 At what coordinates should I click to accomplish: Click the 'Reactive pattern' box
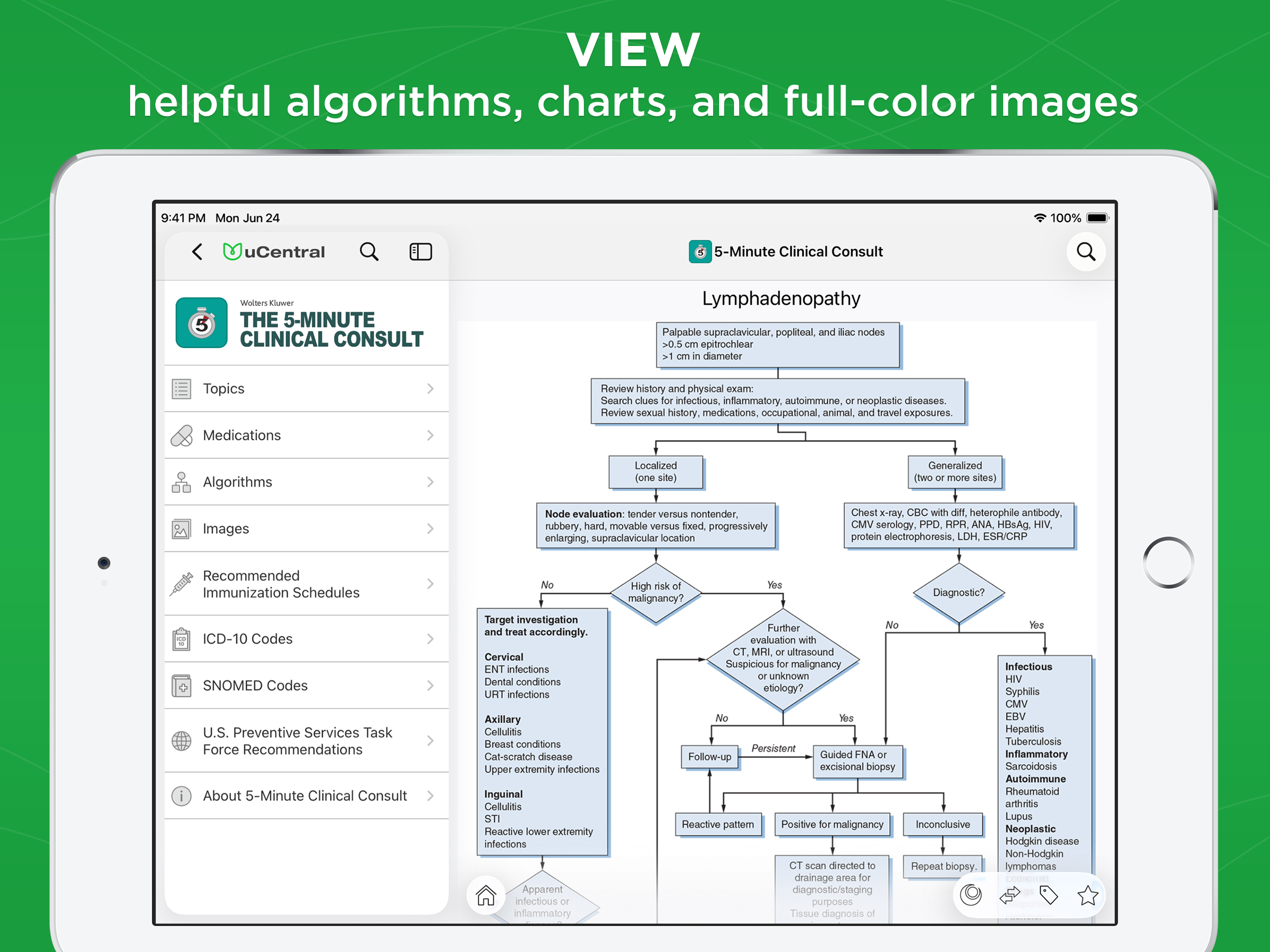coord(718,825)
